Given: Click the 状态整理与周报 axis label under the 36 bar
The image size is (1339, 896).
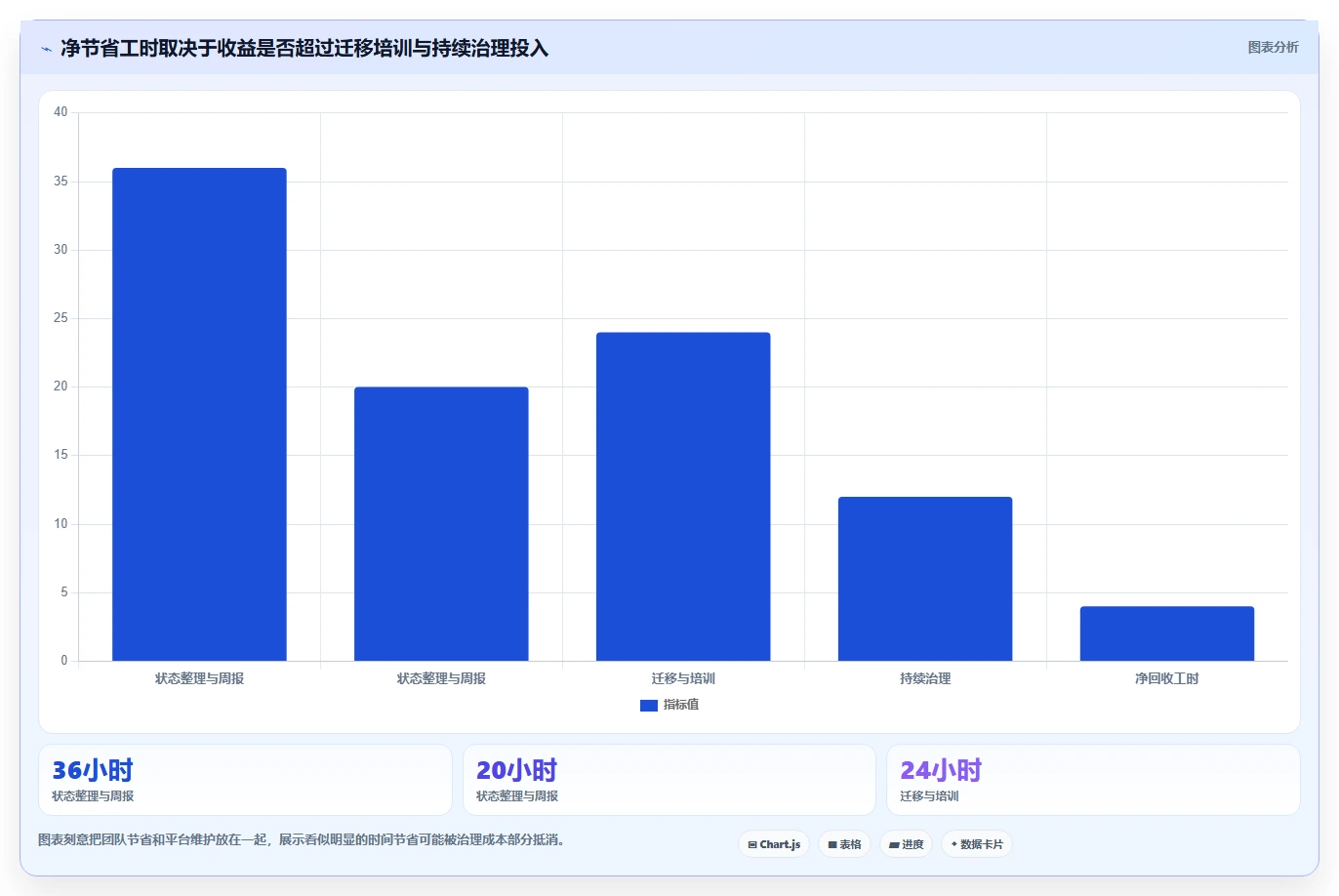Looking at the screenshot, I should click(199, 678).
